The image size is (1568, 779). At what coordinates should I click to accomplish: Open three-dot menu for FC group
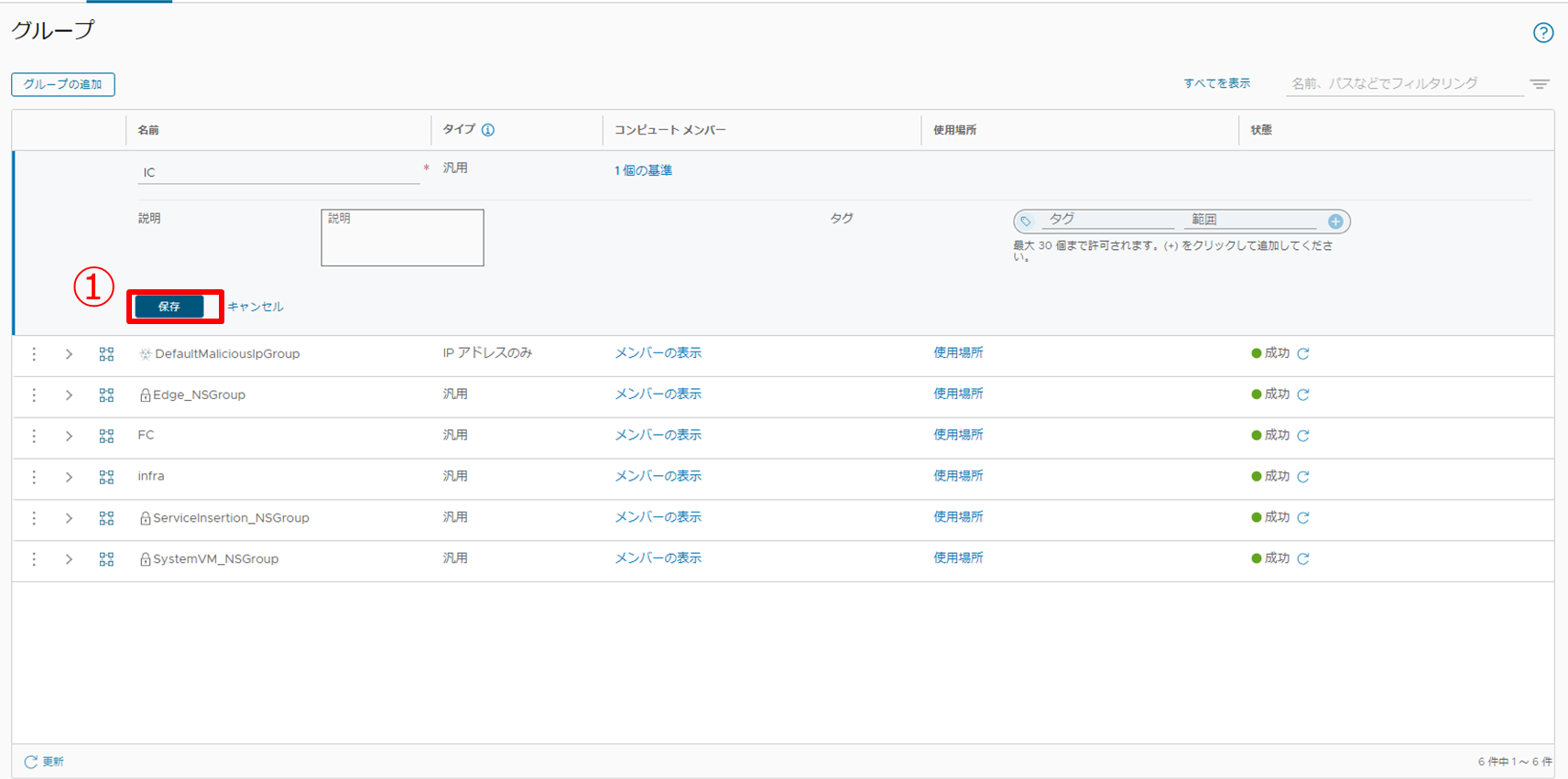(34, 437)
